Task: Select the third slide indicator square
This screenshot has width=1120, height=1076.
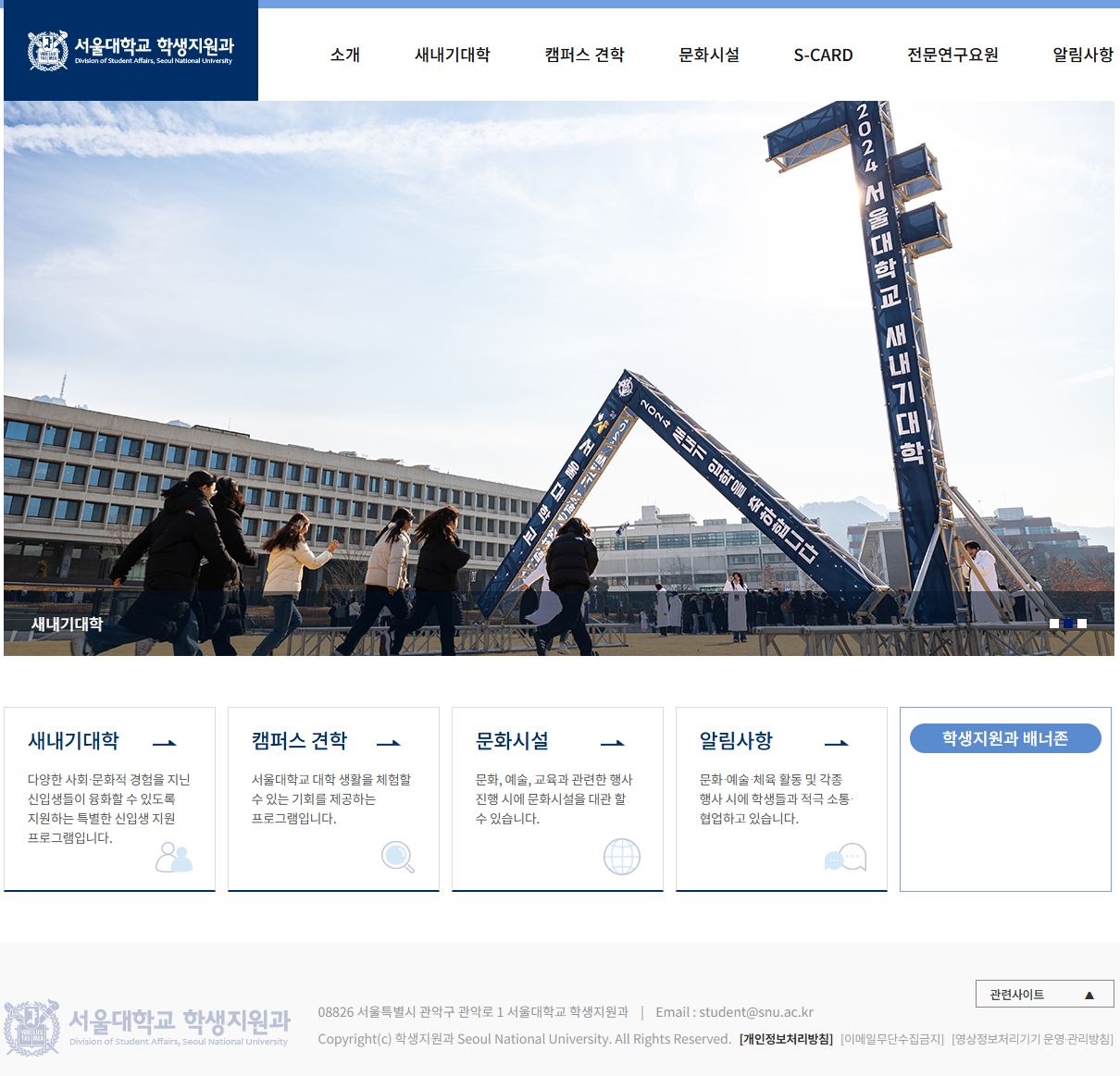Action: pos(1082,624)
